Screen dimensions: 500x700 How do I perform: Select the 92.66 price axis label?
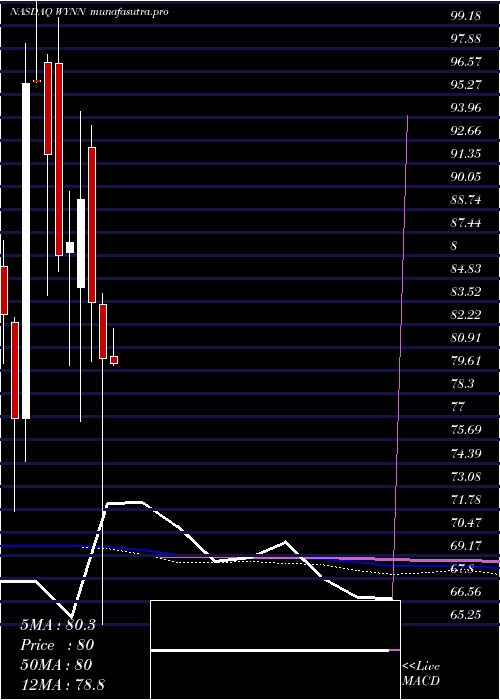[x=465, y=131]
